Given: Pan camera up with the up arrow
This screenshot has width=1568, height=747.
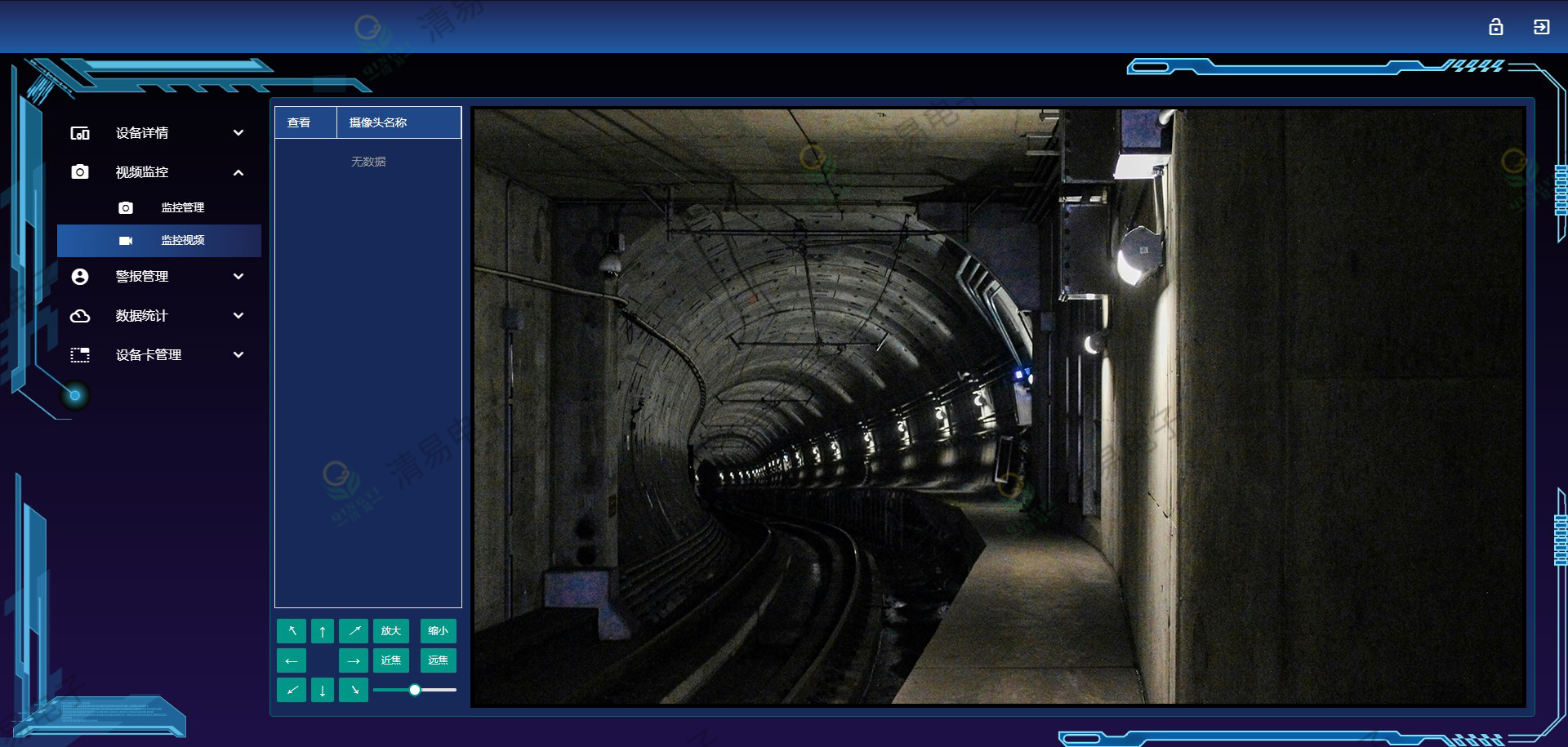Looking at the screenshot, I should (323, 631).
